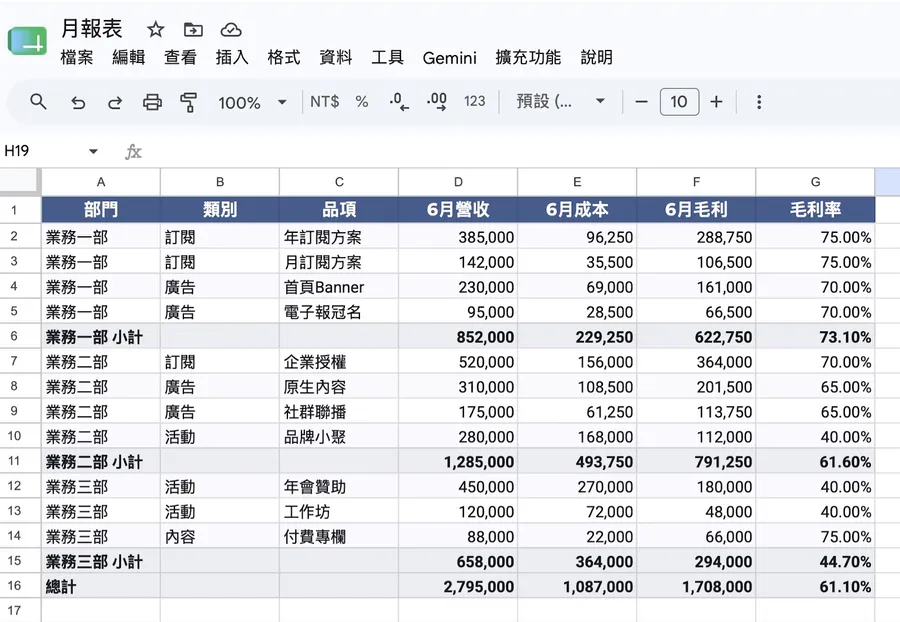Click cell 企業授權

tap(339, 361)
